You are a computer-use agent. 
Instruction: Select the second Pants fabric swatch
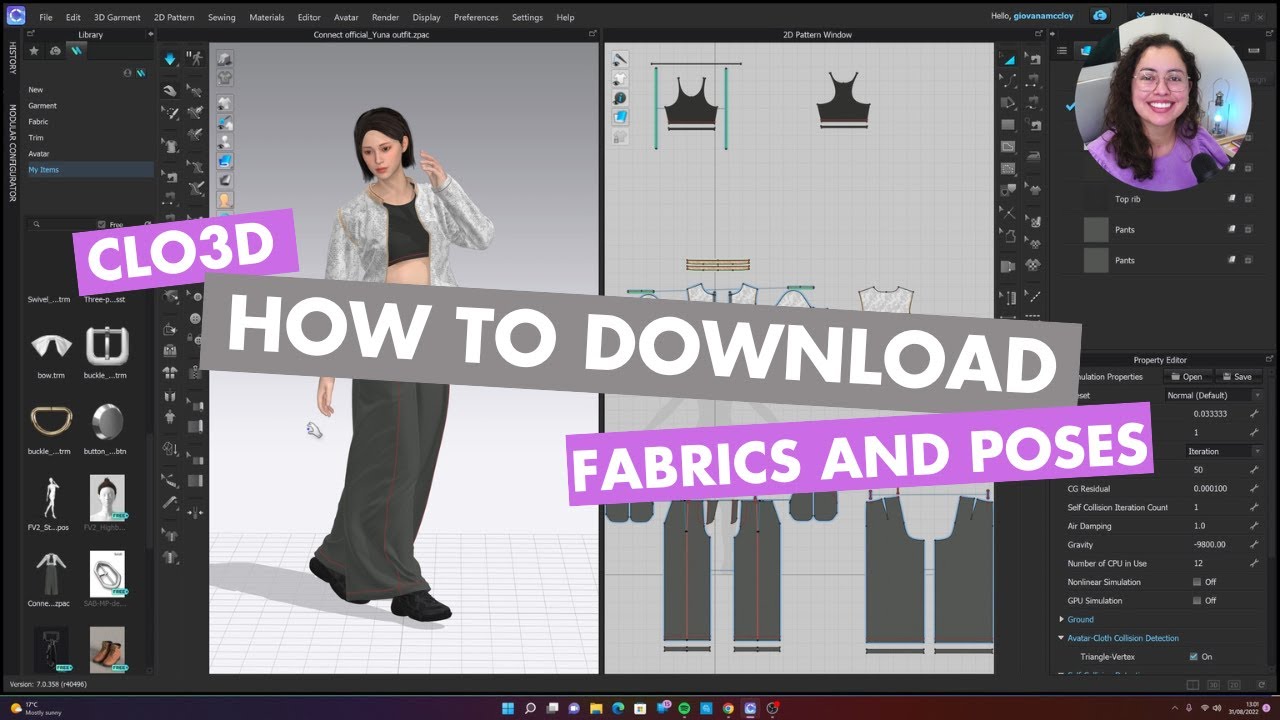click(x=1096, y=260)
